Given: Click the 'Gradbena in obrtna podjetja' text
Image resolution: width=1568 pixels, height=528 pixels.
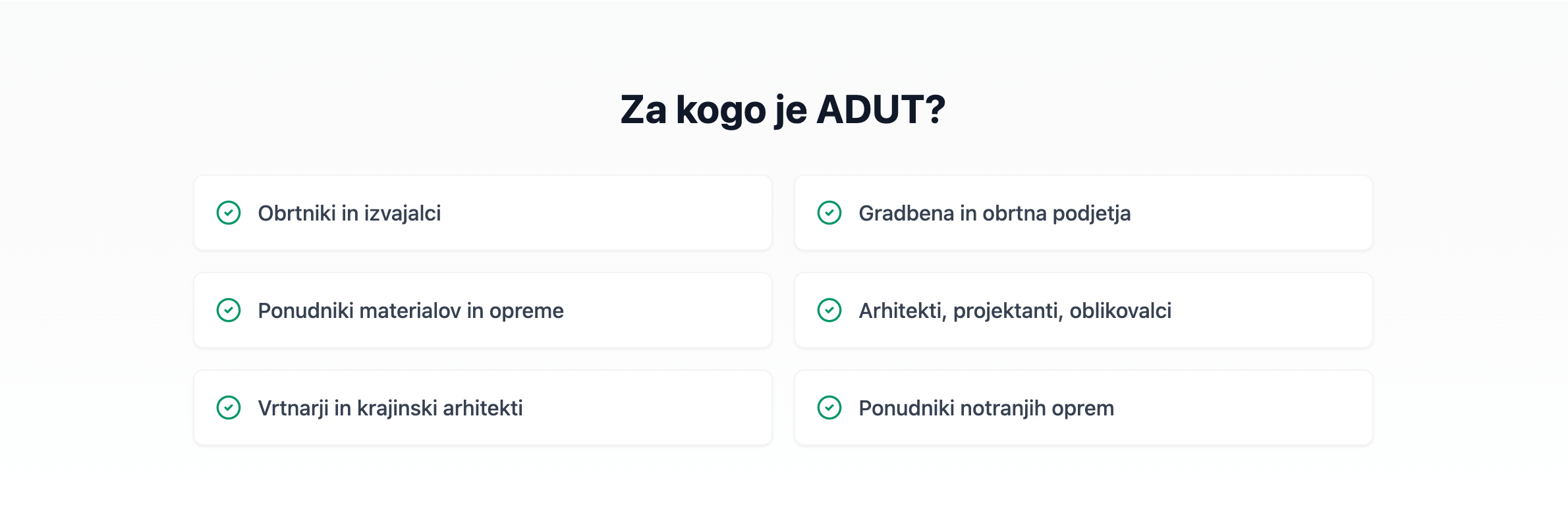Looking at the screenshot, I should point(994,213).
